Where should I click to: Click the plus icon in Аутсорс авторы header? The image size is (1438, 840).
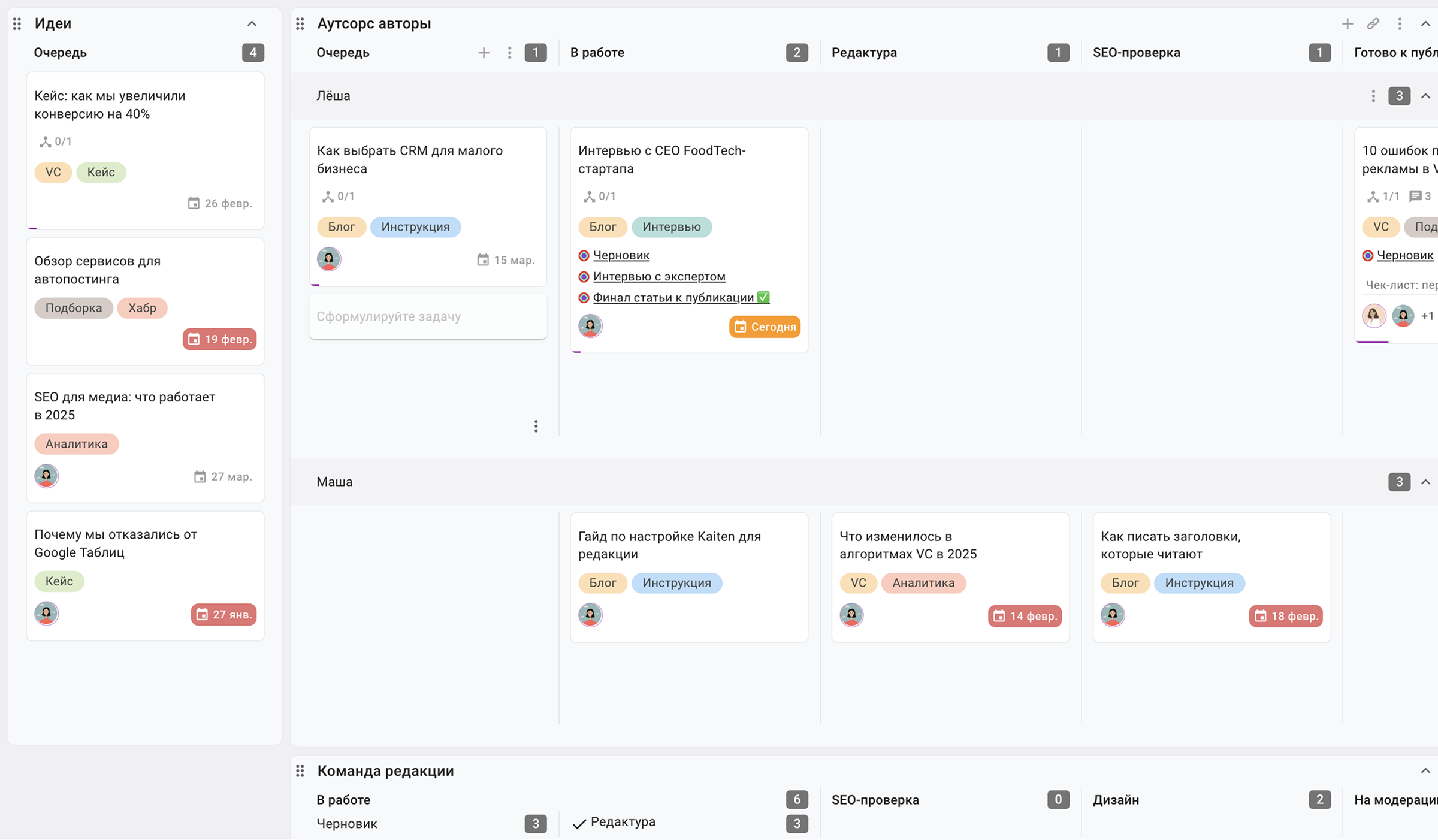click(x=1347, y=23)
